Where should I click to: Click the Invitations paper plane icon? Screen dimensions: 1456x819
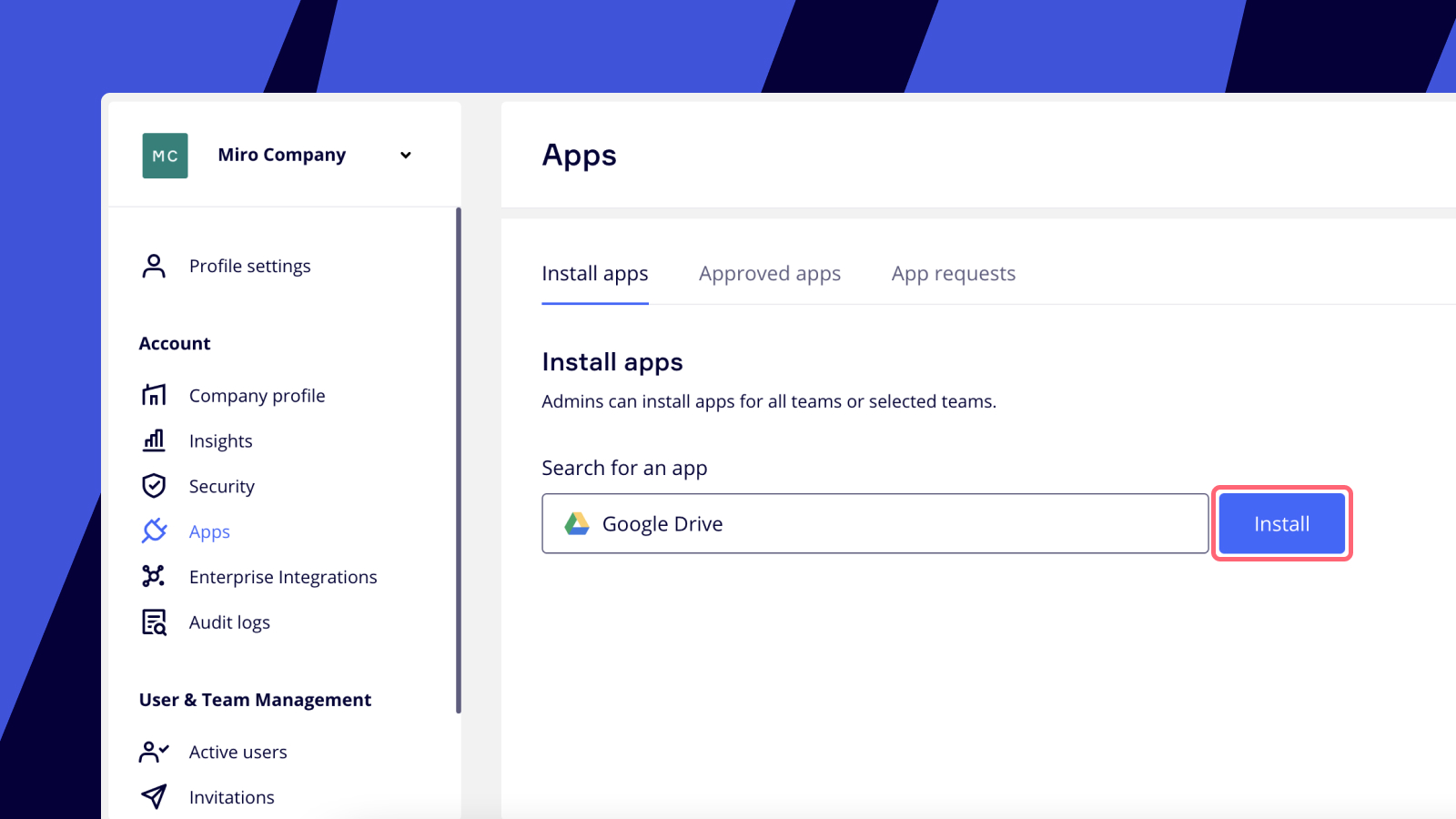click(x=154, y=796)
